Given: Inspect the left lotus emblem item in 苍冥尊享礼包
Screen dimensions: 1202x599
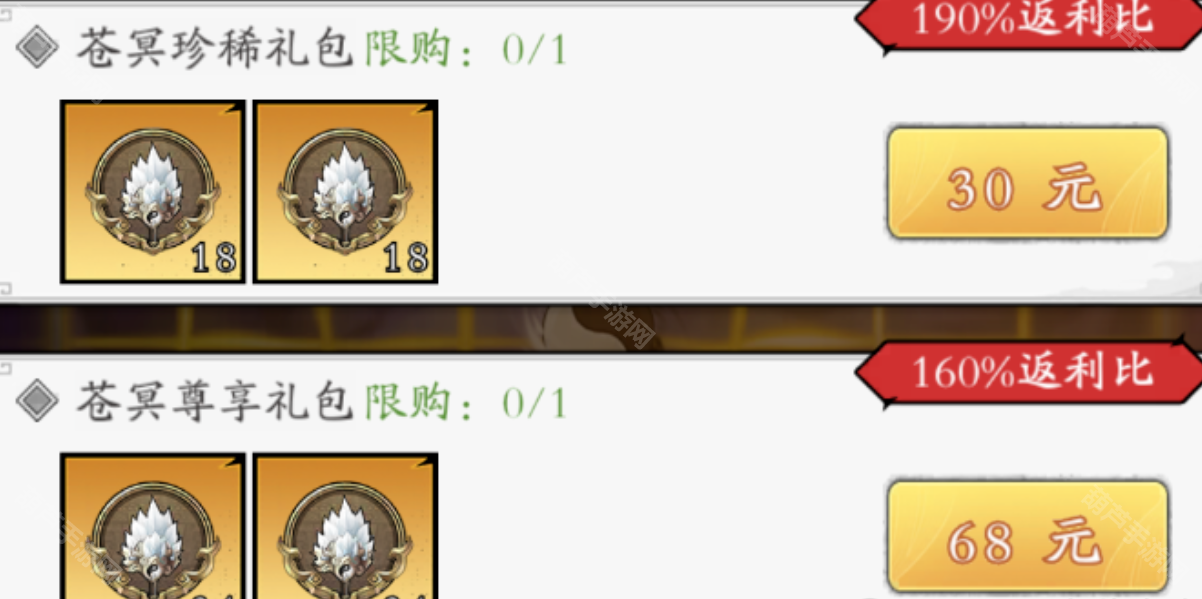Looking at the screenshot, I should click(152, 526).
